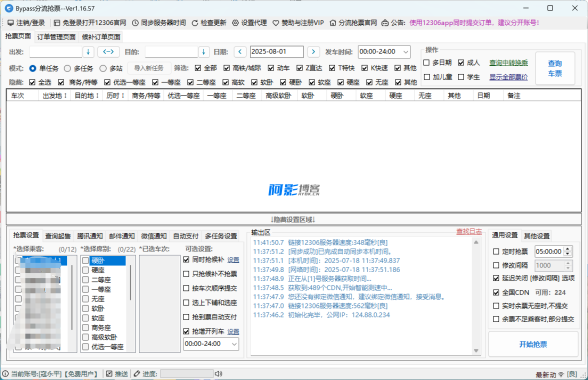588x380 pixels.
Task: Click the heart icon for sponsor and VIP
Action: pos(276,23)
